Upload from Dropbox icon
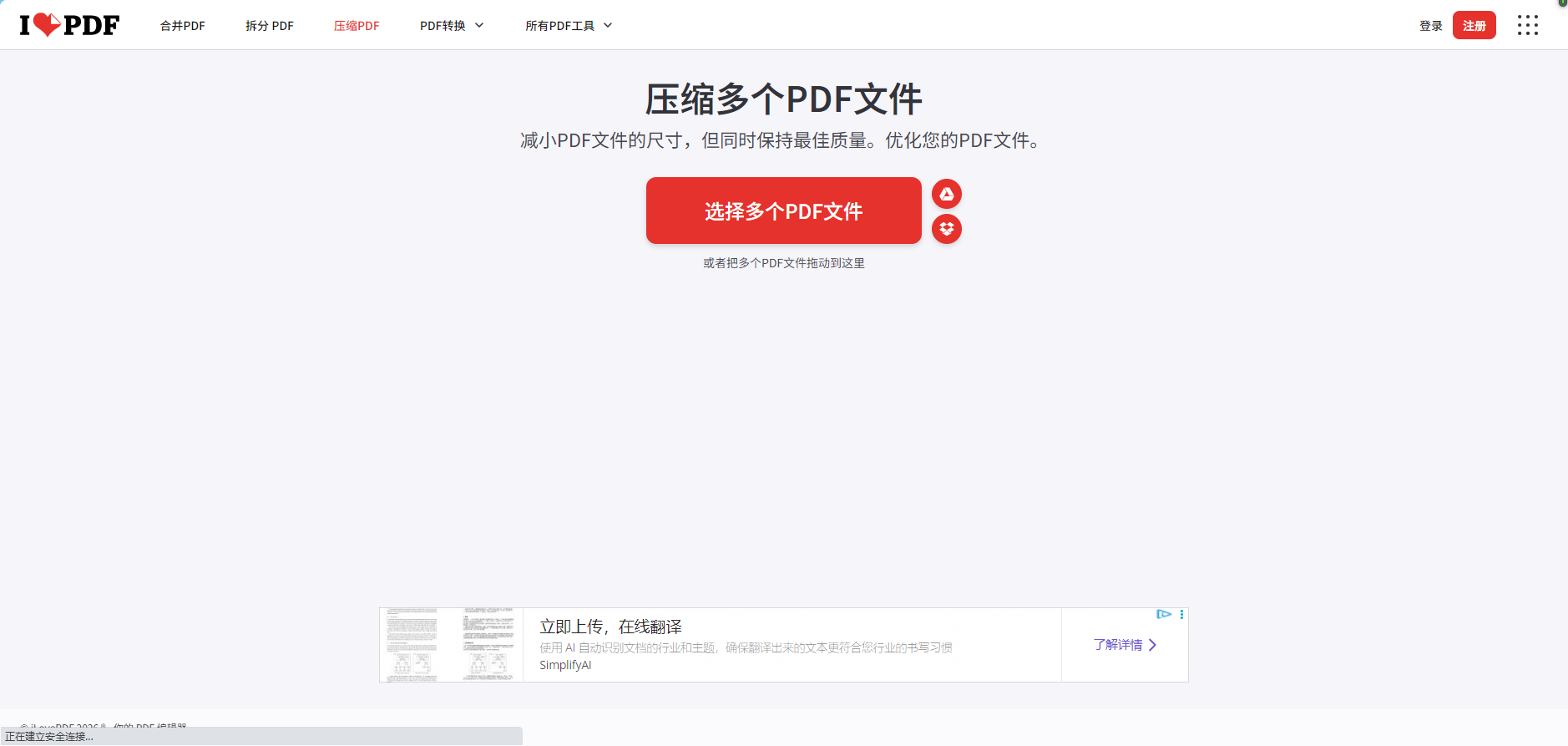The width and height of the screenshot is (1568, 746). tap(946, 229)
